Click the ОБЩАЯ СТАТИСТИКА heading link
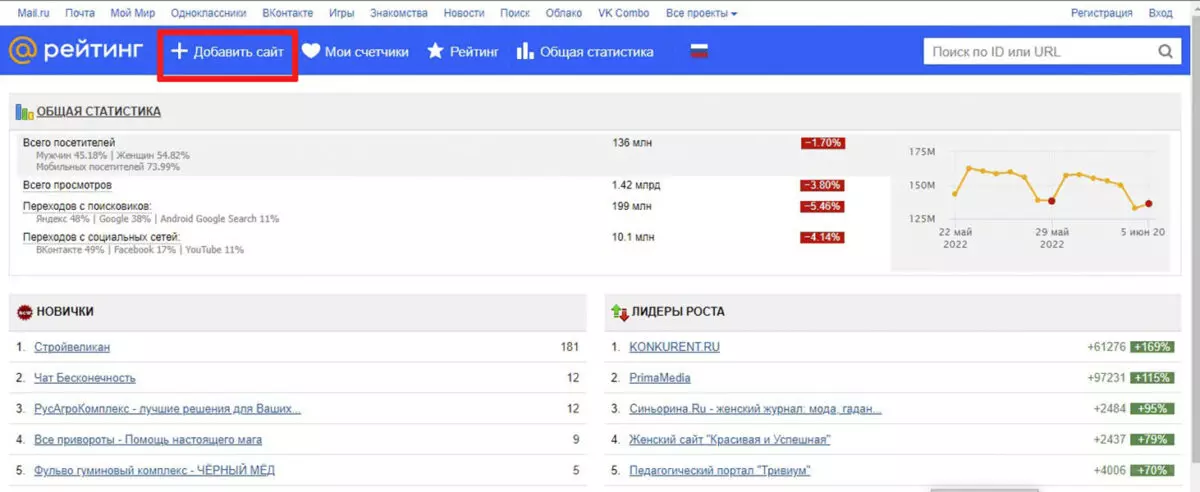1200x492 pixels. point(99,112)
